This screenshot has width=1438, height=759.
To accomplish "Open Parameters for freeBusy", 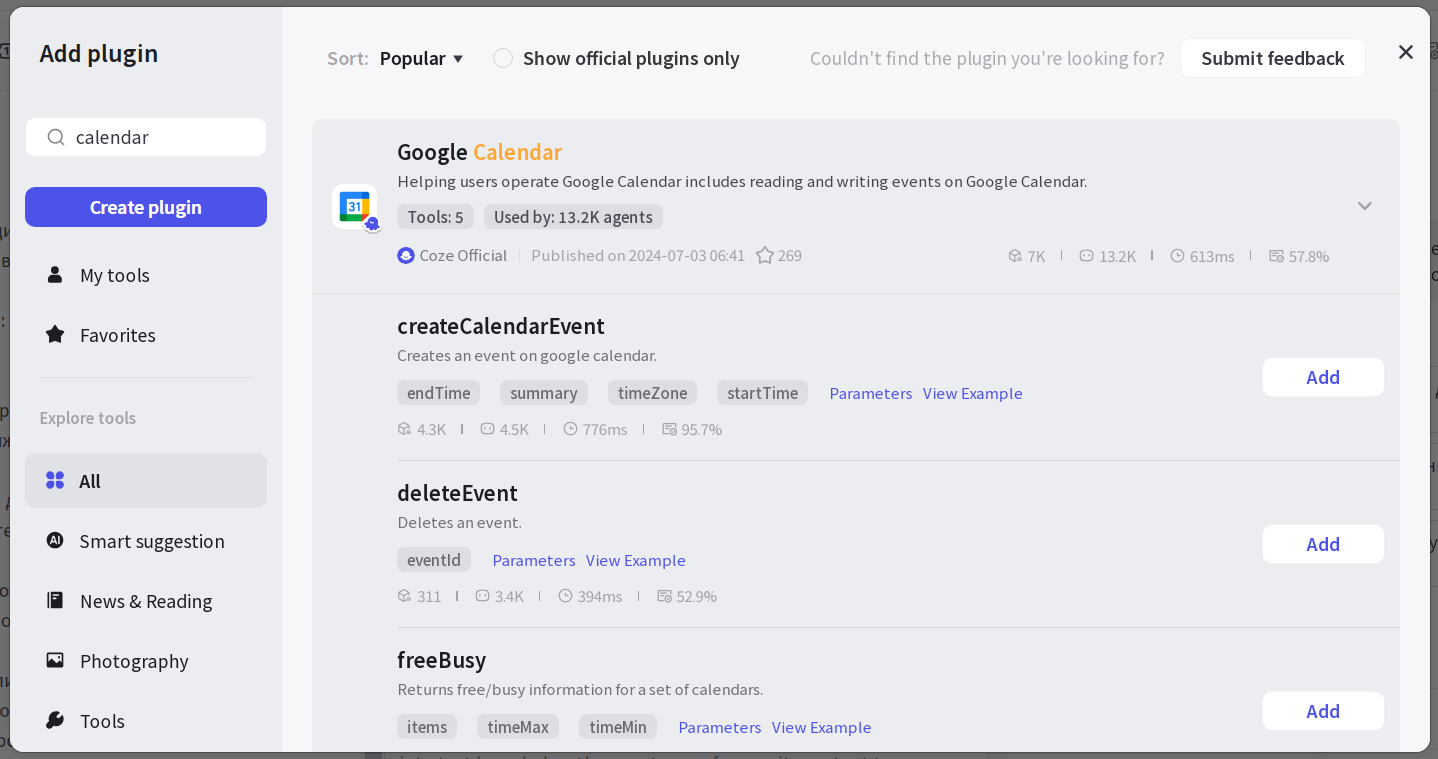I will [x=720, y=727].
